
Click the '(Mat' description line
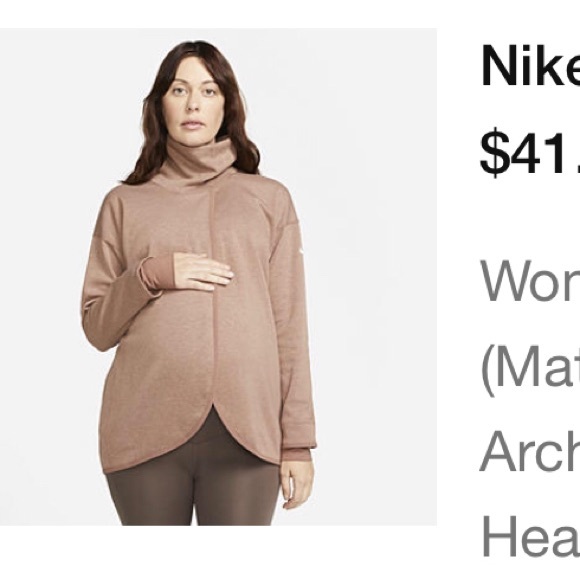[x=530, y=370]
